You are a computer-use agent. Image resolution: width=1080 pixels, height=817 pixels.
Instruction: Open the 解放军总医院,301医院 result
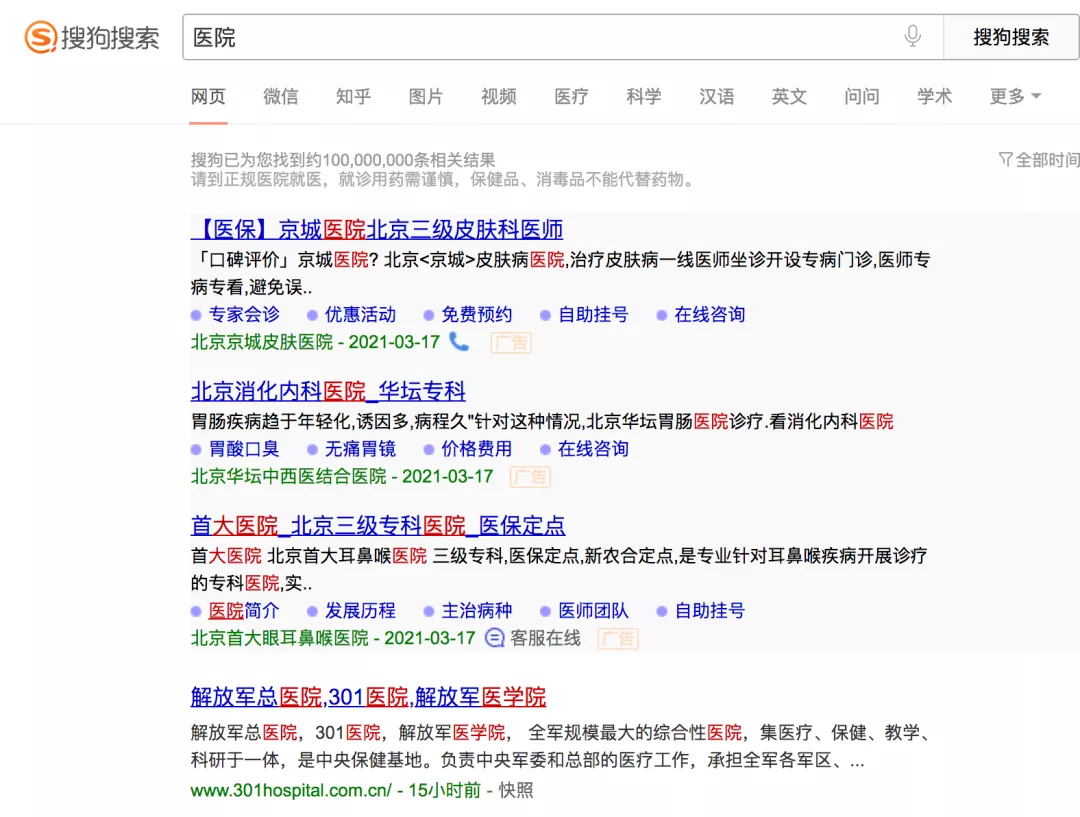[368, 696]
